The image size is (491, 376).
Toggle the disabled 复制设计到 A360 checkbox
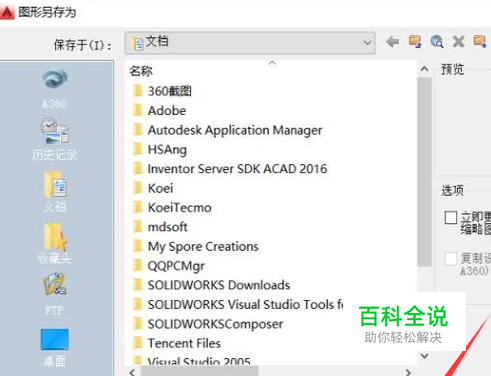click(x=451, y=259)
